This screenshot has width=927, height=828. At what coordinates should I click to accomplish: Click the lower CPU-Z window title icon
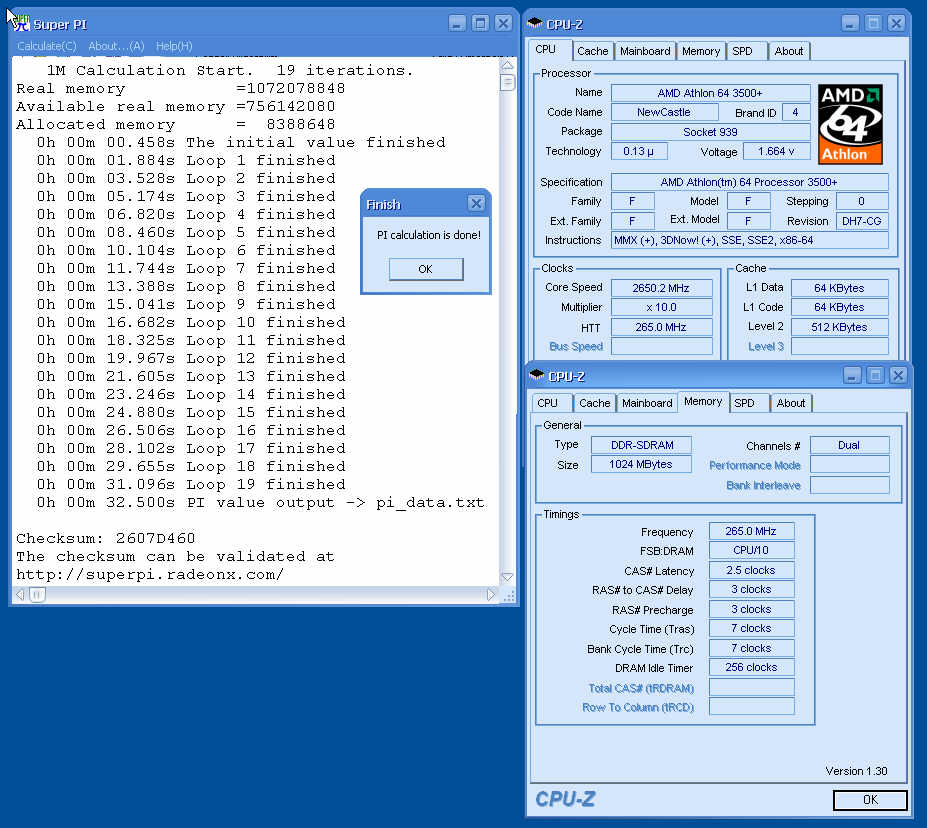coord(537,376)
